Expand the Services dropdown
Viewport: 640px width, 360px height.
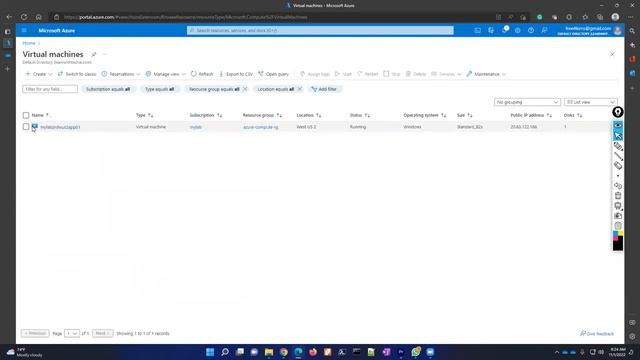pos(446,74)
